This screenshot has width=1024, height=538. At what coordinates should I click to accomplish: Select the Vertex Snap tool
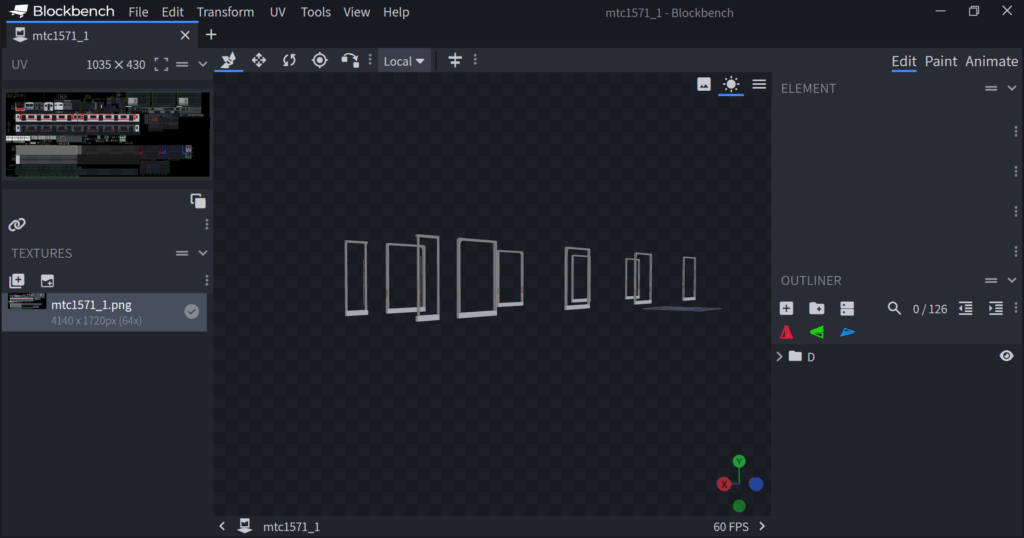(350, 61)
